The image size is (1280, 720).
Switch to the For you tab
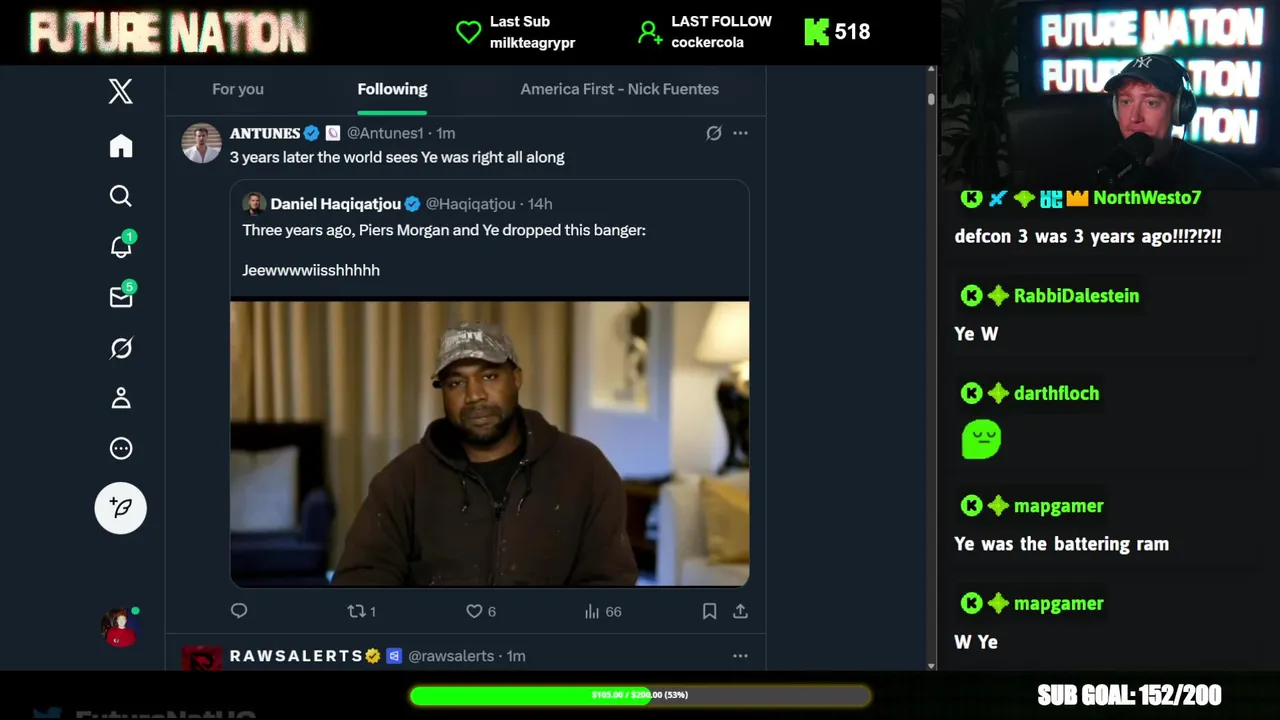[238, 89]
